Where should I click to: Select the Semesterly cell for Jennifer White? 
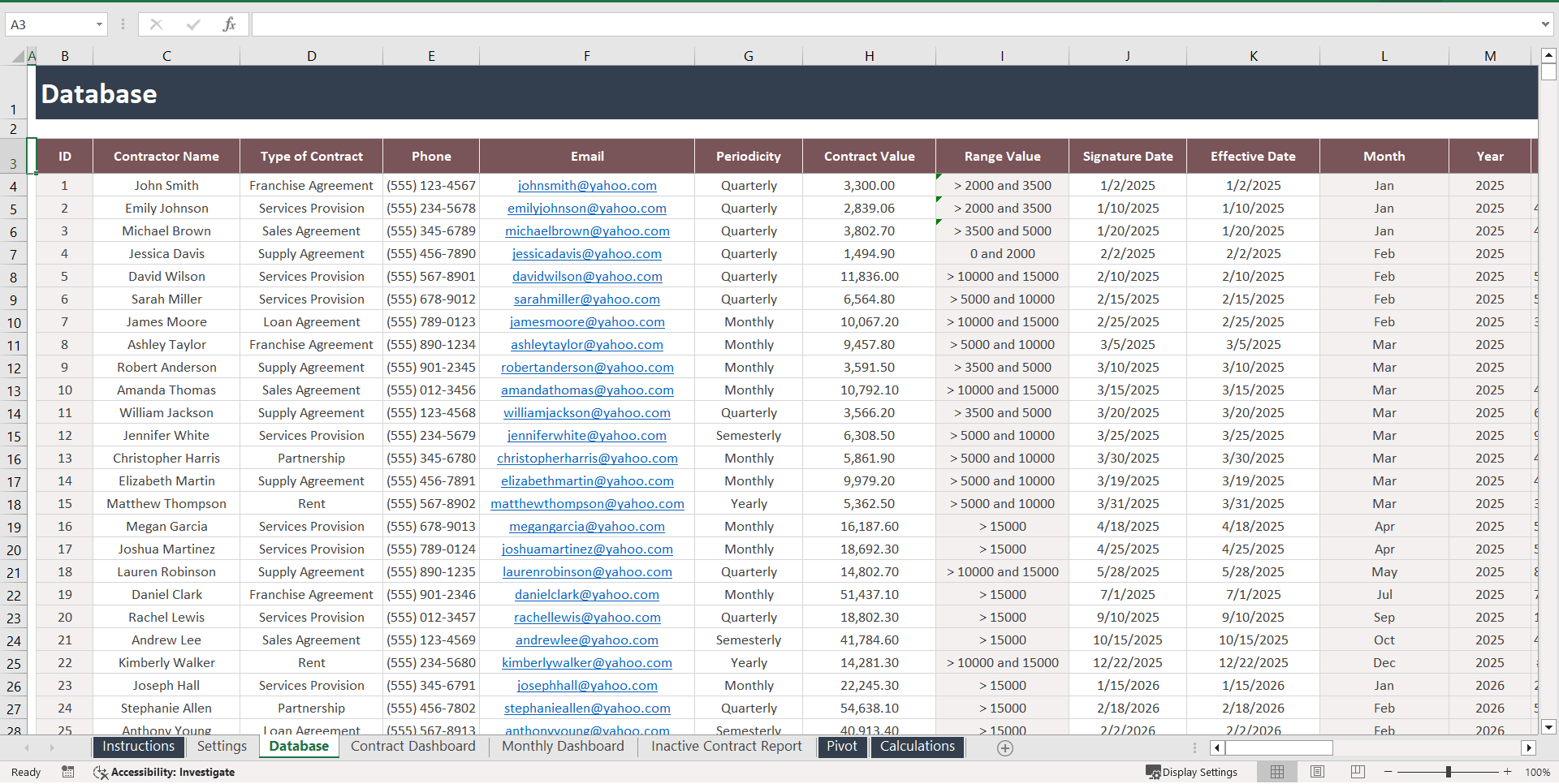[749, 436]
